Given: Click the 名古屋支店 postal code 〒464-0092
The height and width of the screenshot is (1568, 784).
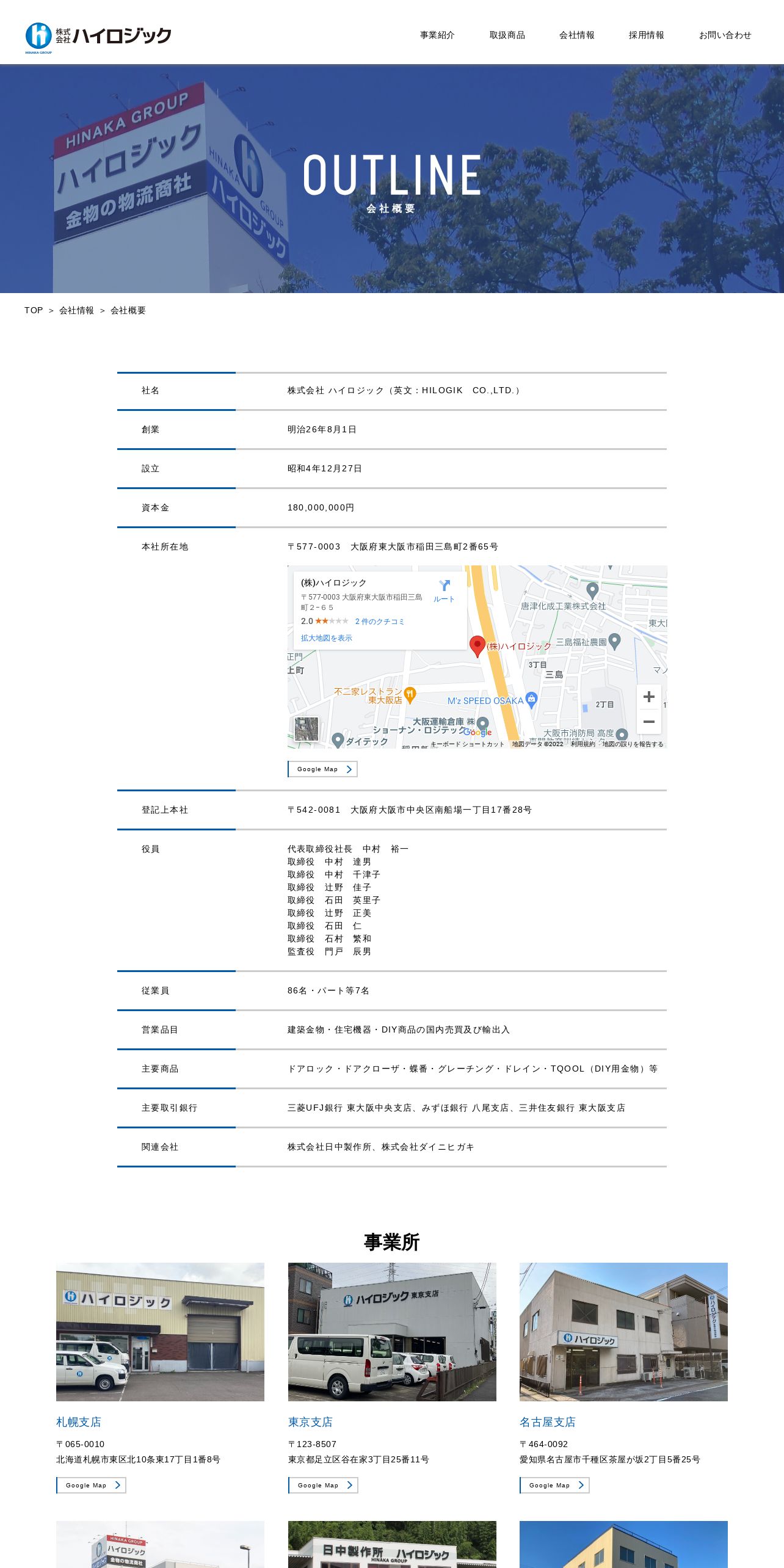Looking at the screenshot, I should point(544,1444).
